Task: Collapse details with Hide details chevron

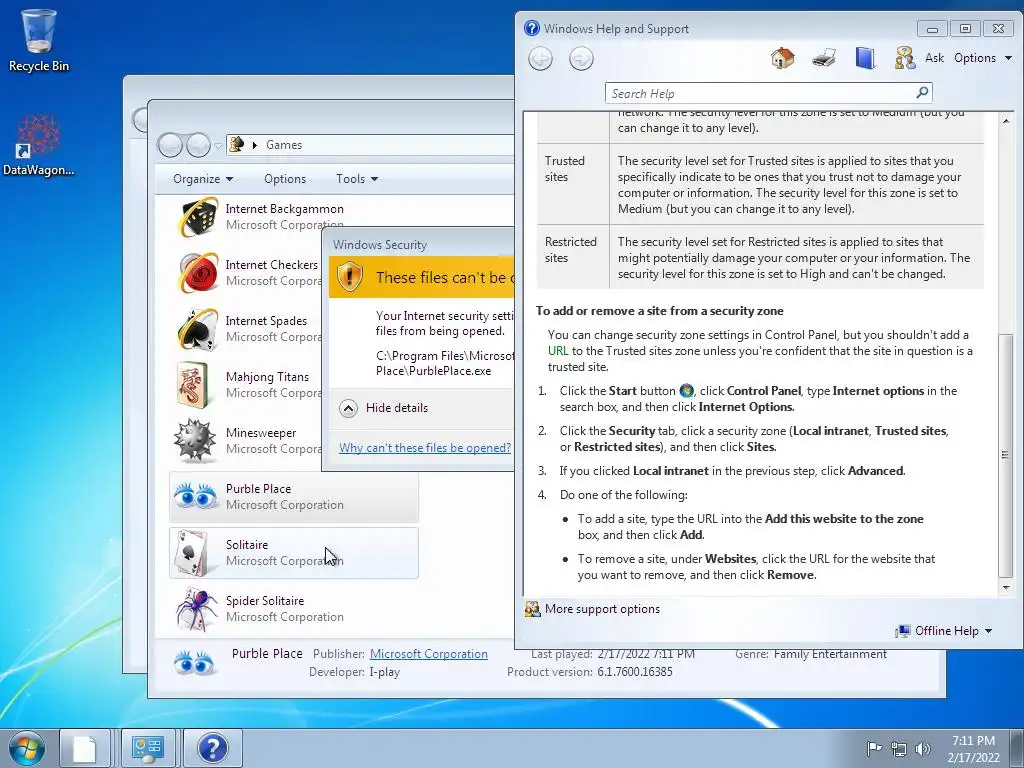Action: [x=348, y=408]
